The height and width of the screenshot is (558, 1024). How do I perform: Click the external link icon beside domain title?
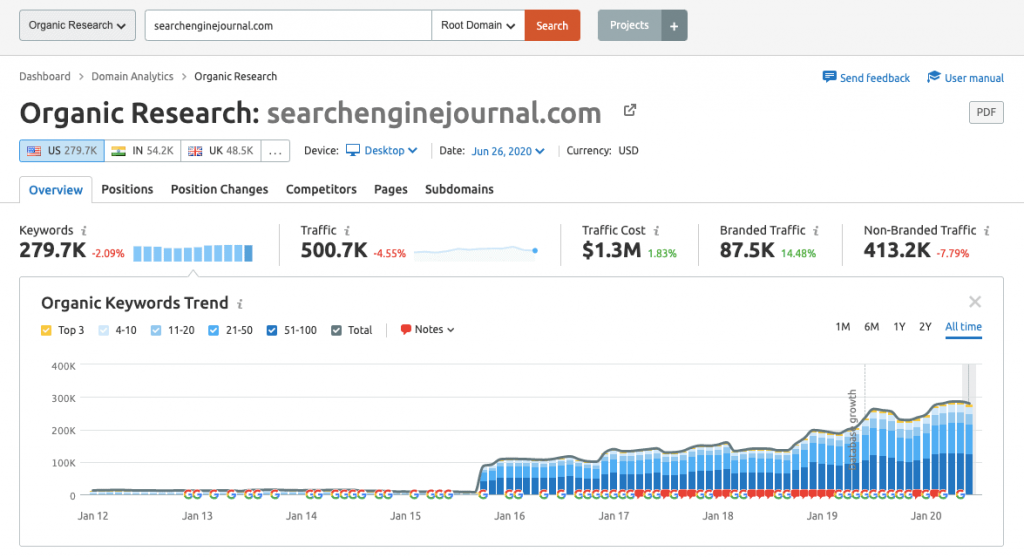pos(629,110)
